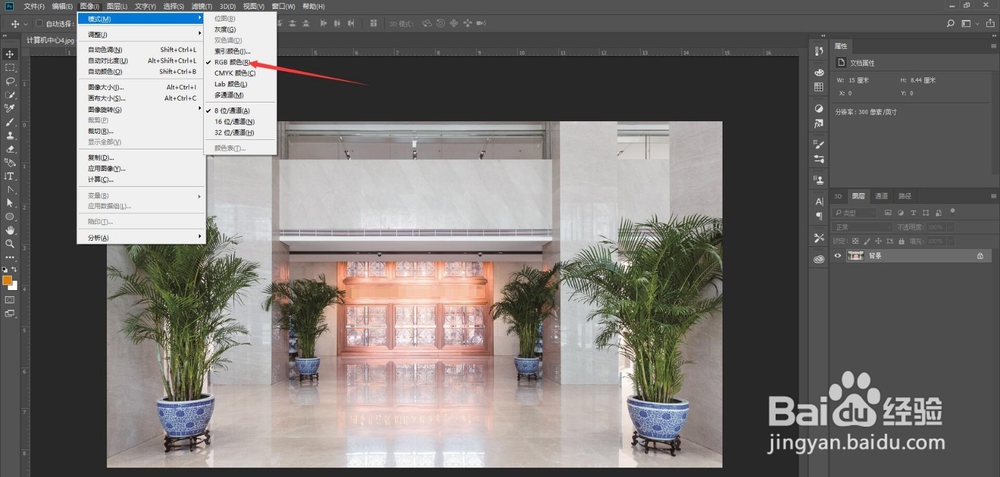This screenshot has height=477, width=1000.
Task: Toggle pixel layer filter icon
Action: 887,212
